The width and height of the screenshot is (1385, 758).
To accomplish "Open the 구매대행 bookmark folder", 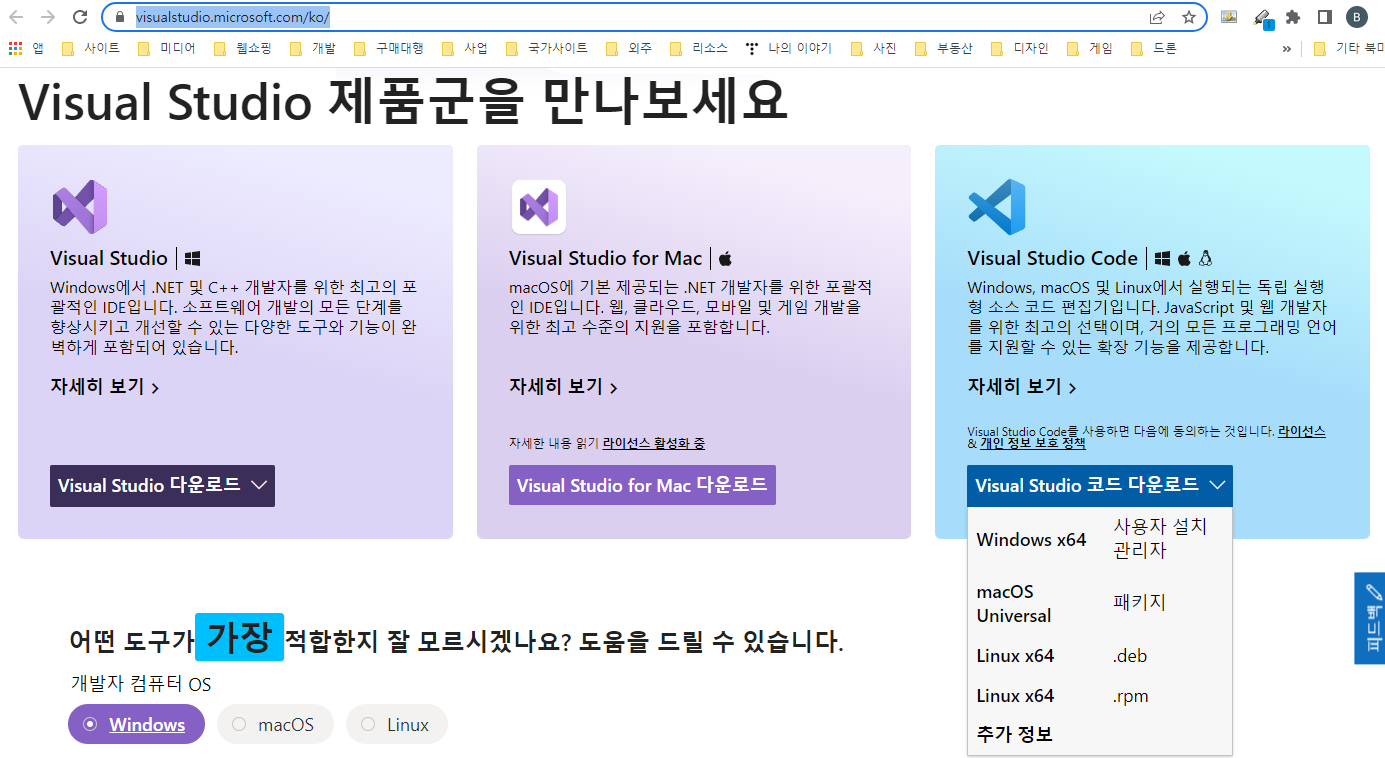I will tap(389, 48).
